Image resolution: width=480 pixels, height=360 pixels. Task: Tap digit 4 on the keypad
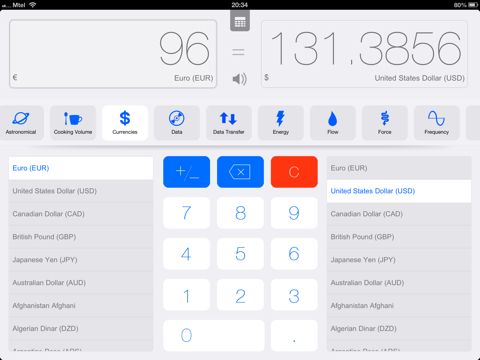coord(187,254)
